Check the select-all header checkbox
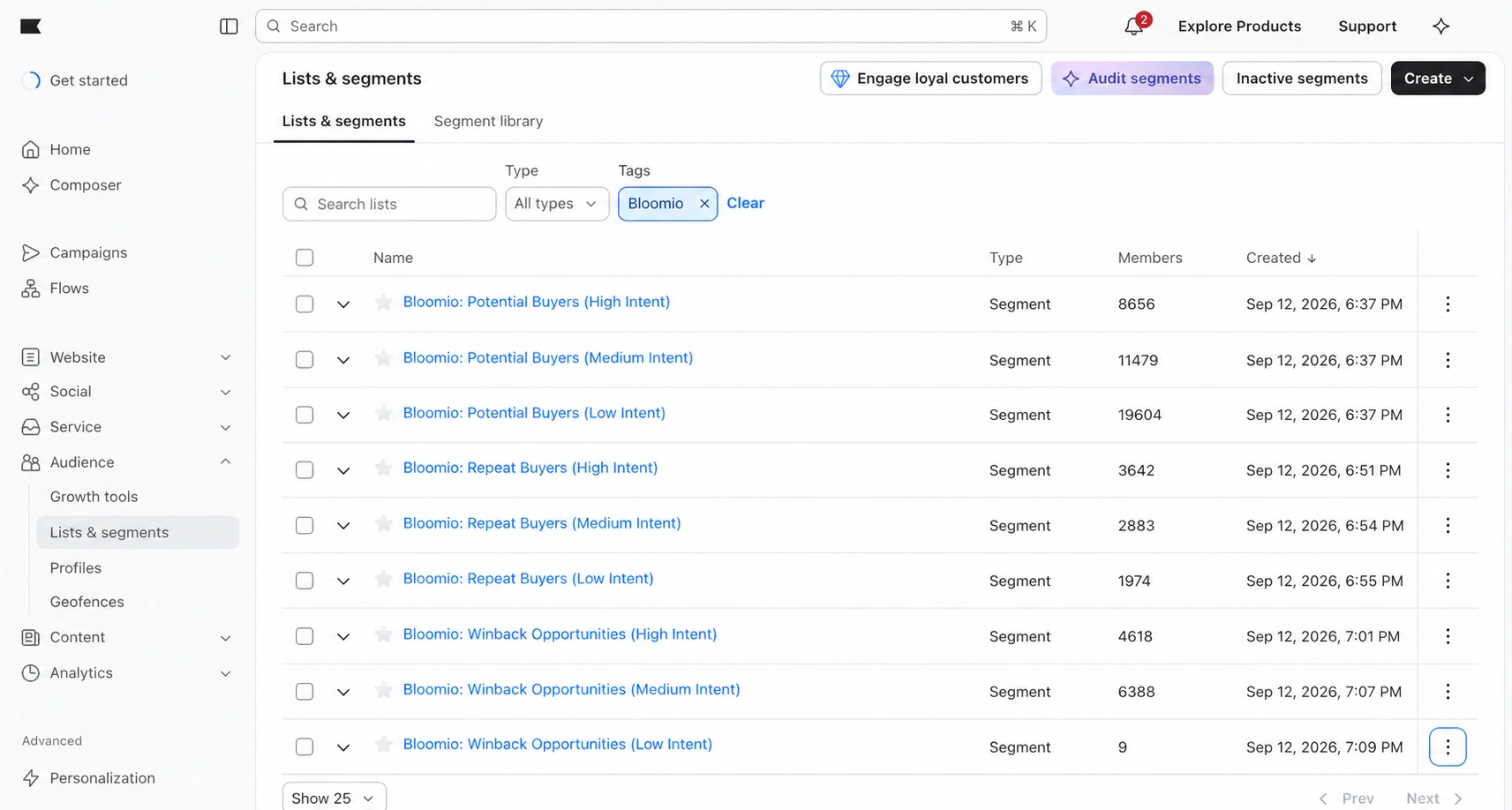Image resolution: width=1512 pixels, height=810 pixels. coord(305,258)
